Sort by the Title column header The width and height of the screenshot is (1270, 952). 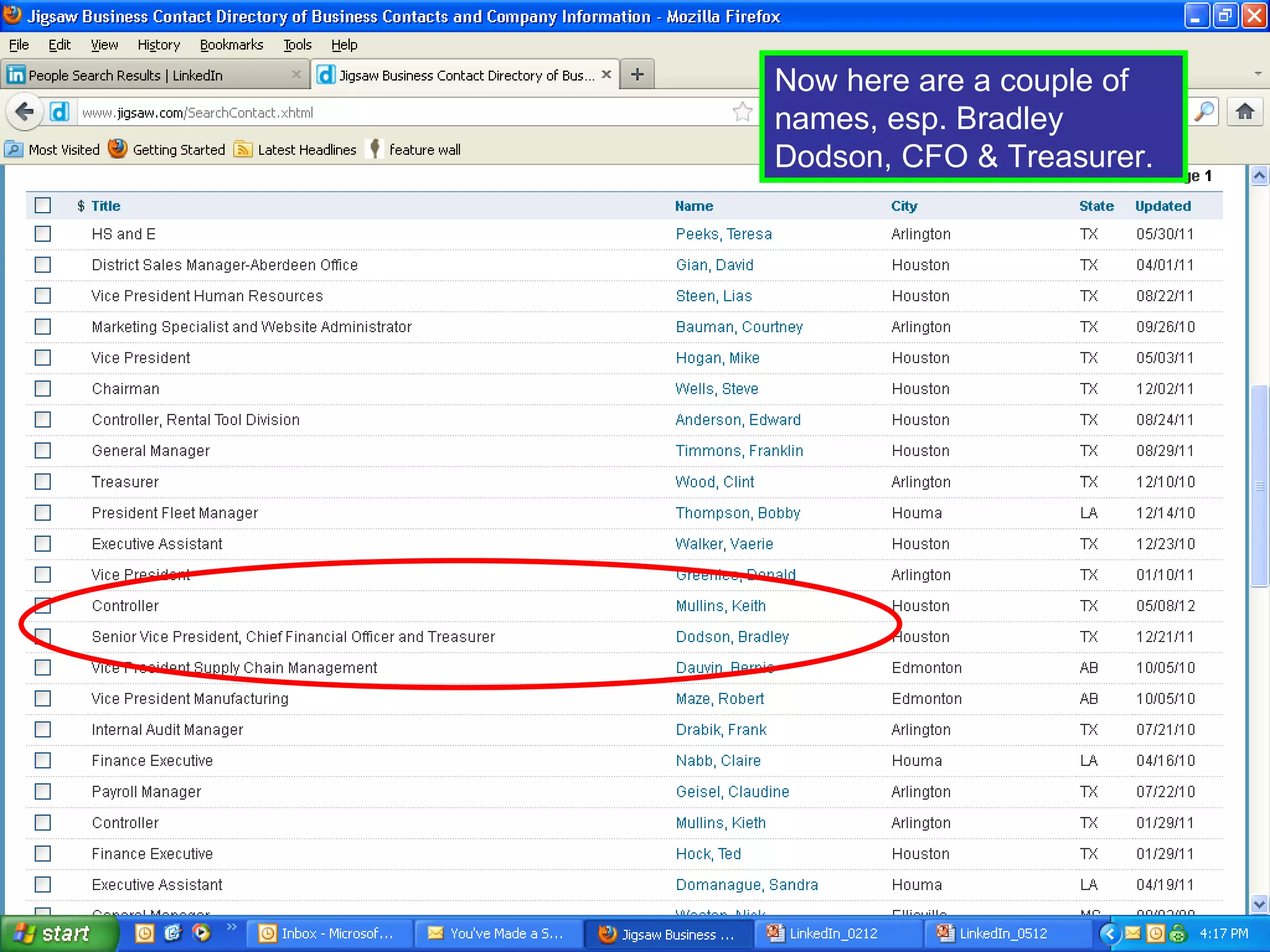click(x=106, y=206)
